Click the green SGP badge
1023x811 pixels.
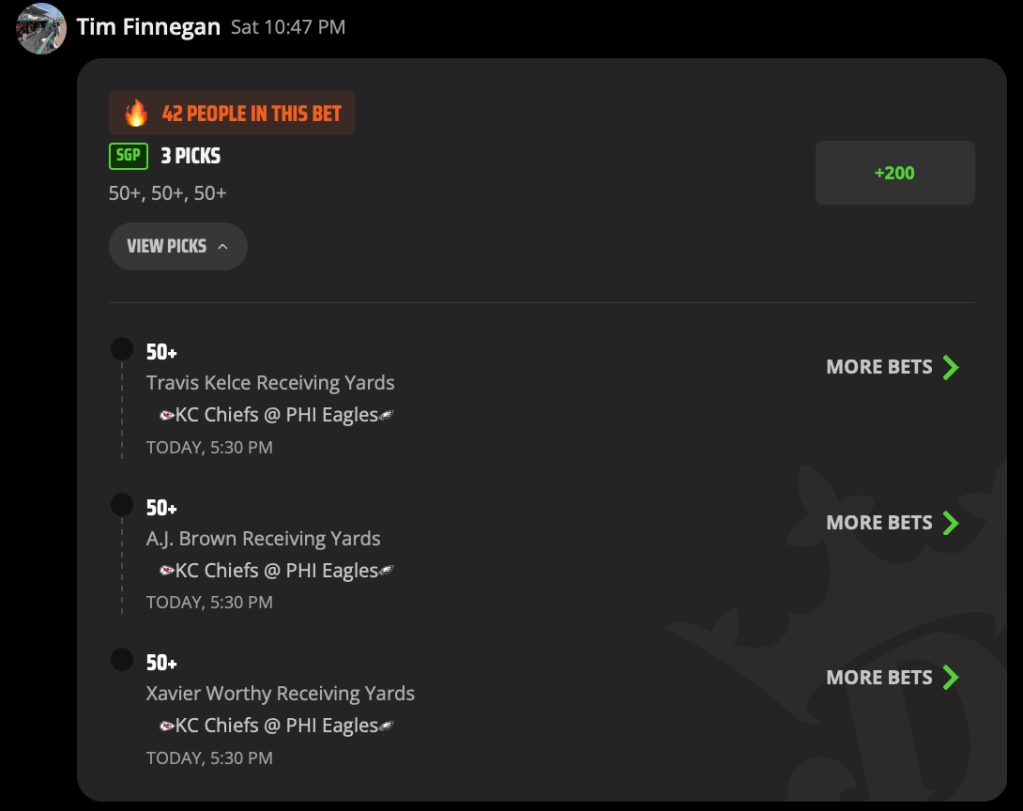point(129,156)
